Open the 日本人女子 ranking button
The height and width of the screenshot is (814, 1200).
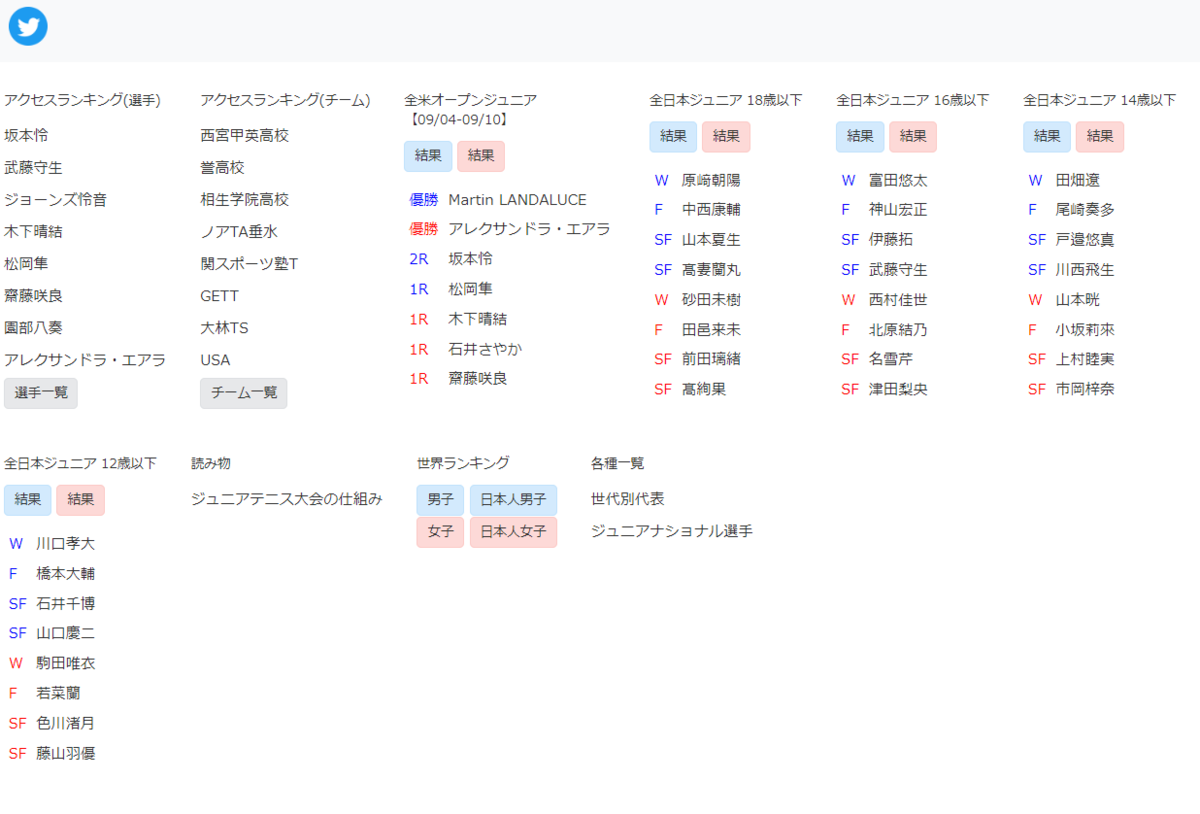click(513, 532)
